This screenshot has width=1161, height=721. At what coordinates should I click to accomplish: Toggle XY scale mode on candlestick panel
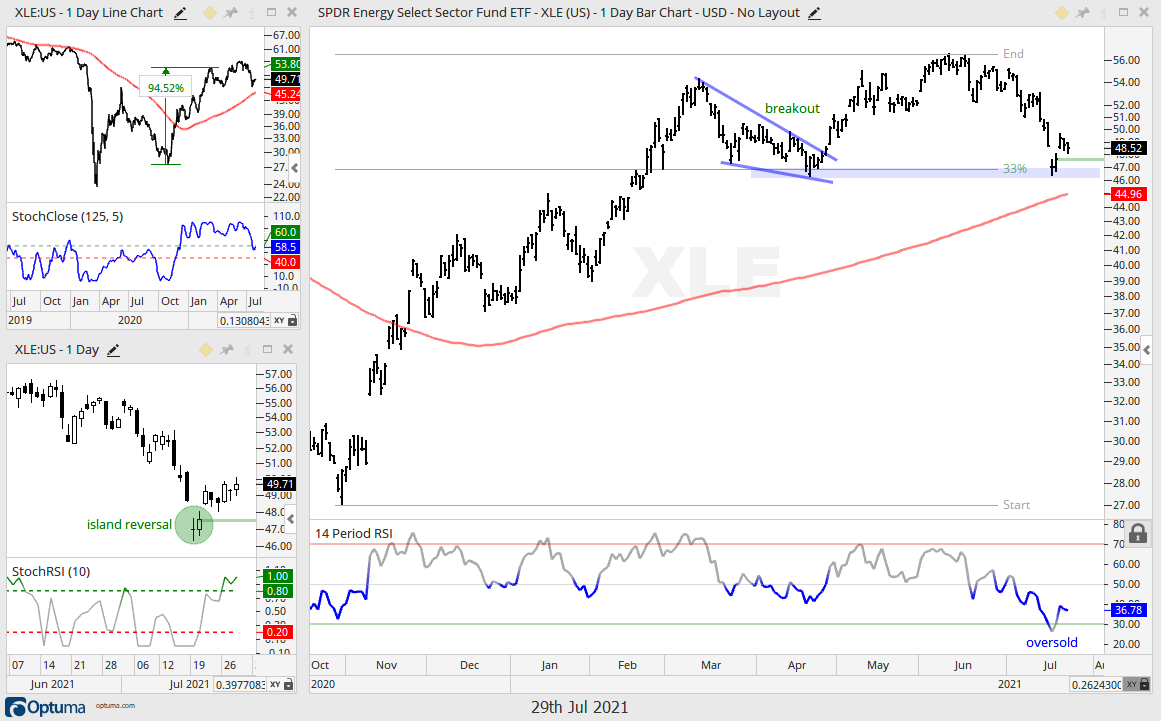275,685
